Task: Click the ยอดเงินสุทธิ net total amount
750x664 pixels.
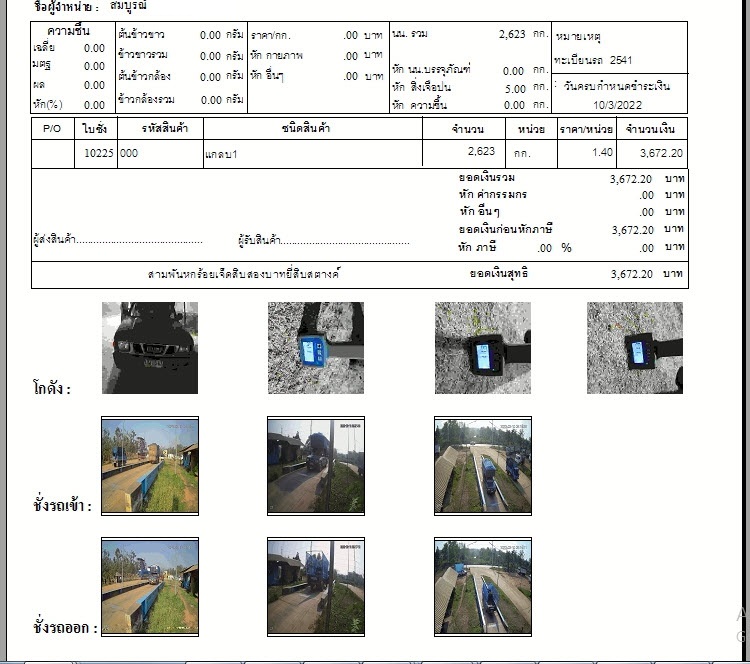Action: click(x=631, y=274)
